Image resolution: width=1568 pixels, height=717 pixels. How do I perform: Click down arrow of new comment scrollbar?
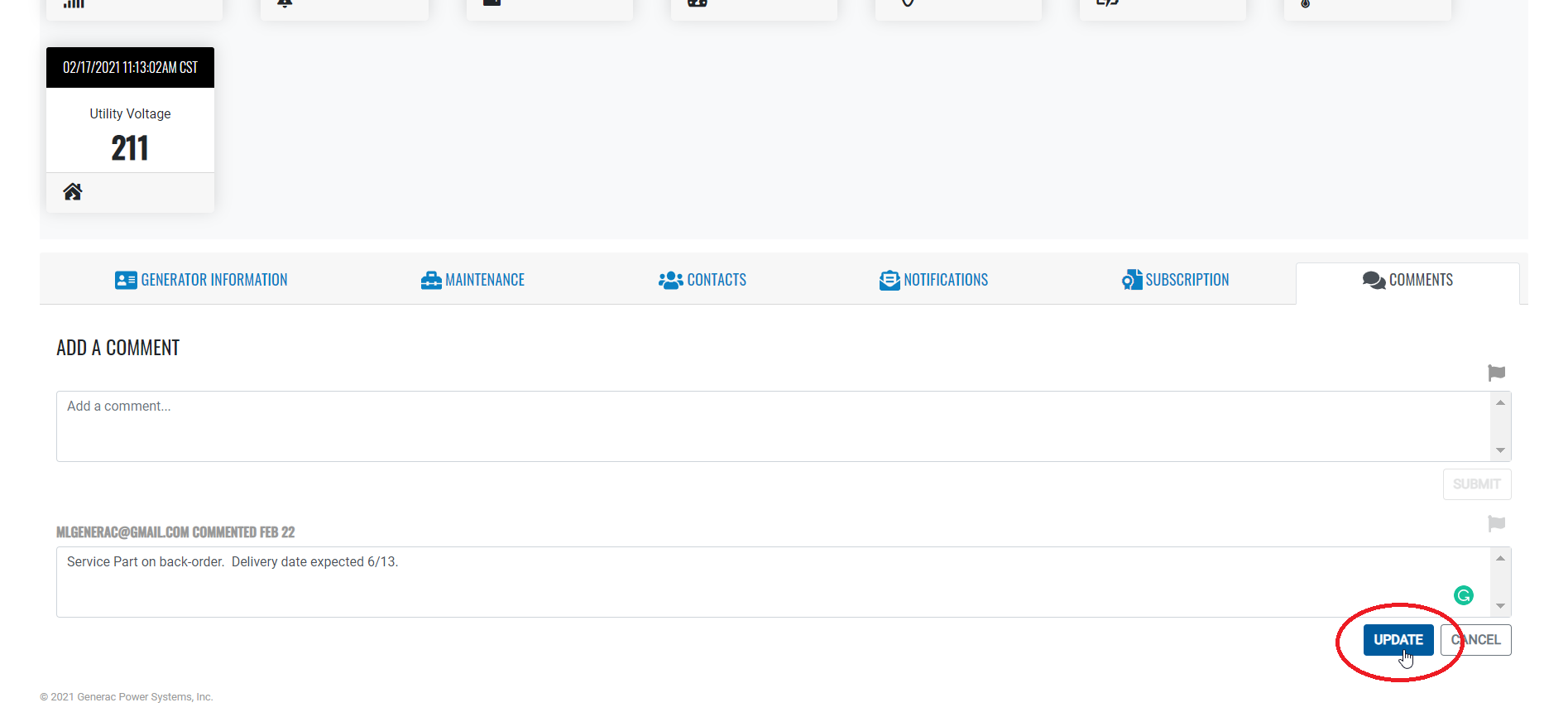point(1500,450)
